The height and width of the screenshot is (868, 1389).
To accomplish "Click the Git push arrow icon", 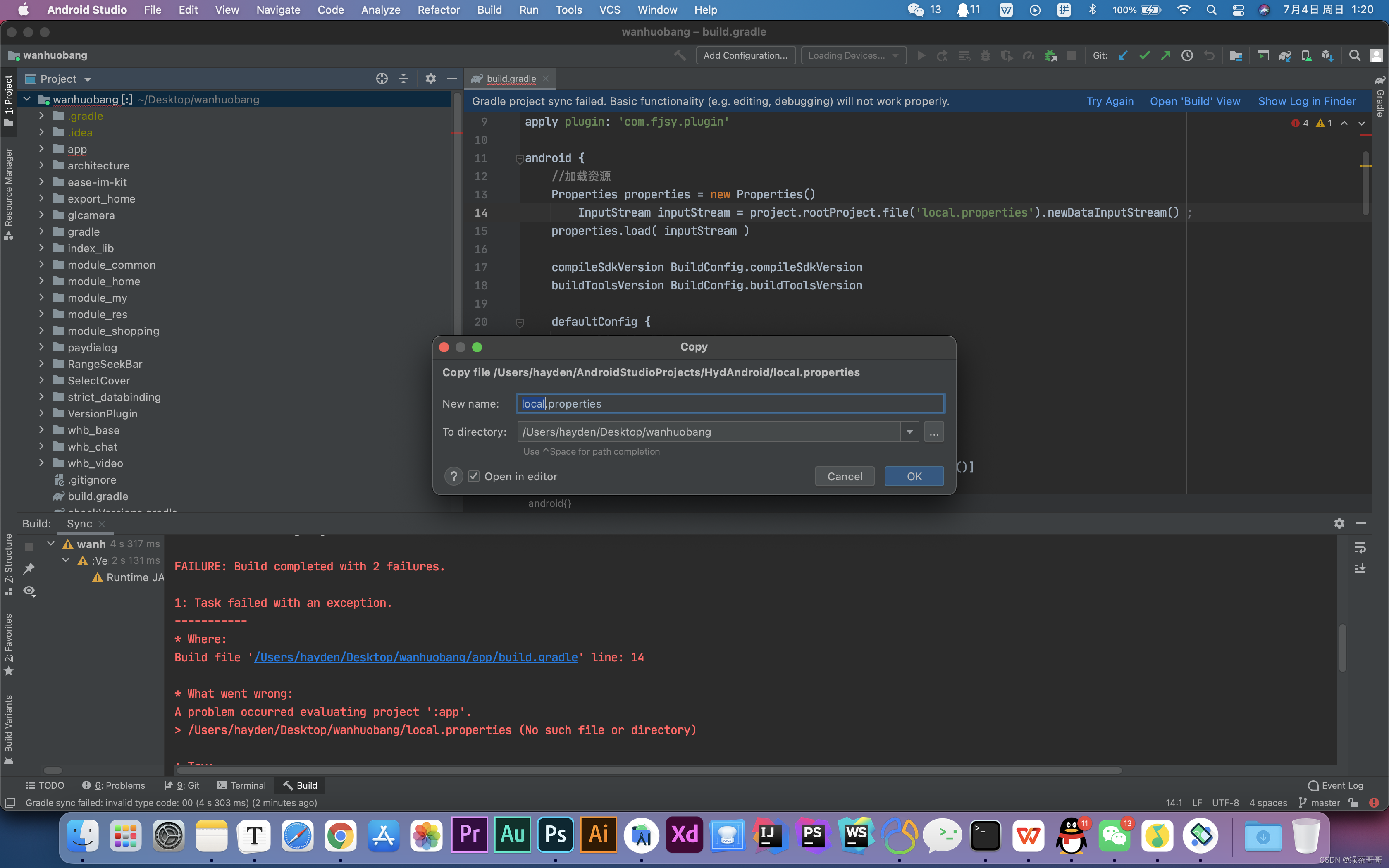I will tap(1165, 56).
